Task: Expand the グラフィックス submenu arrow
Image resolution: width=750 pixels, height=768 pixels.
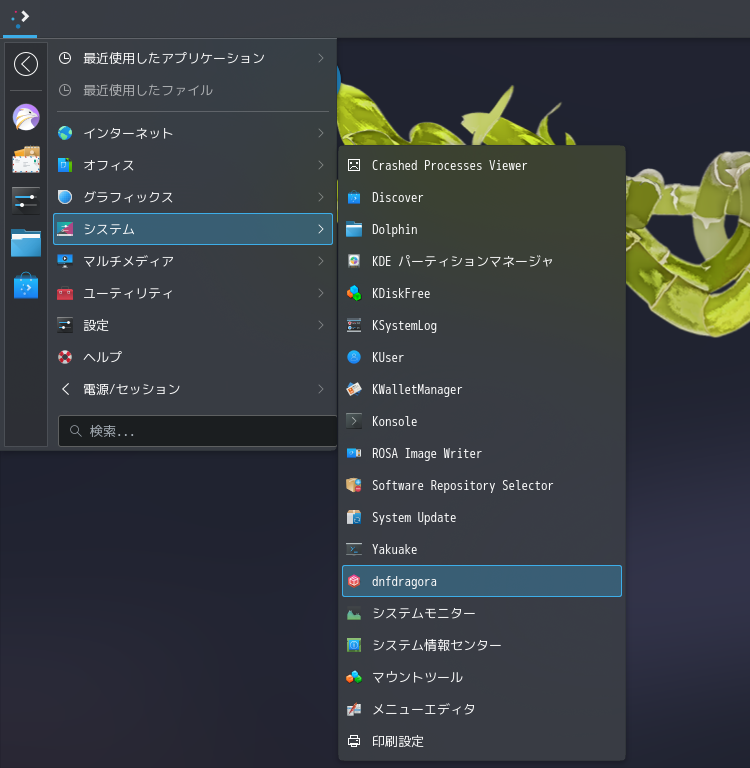Action: point(321,197)
